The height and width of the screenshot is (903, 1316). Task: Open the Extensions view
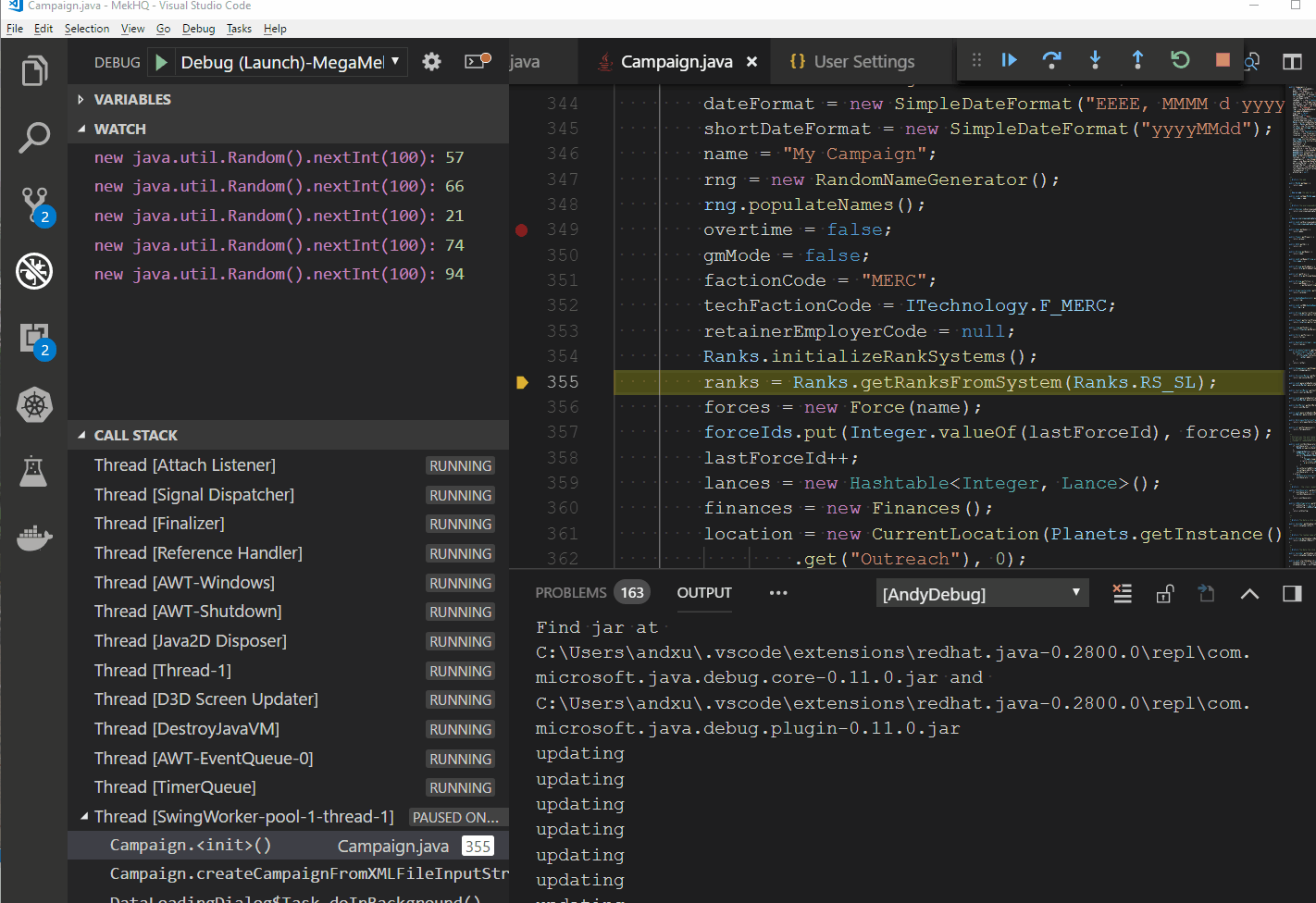[x=34, y=338]
